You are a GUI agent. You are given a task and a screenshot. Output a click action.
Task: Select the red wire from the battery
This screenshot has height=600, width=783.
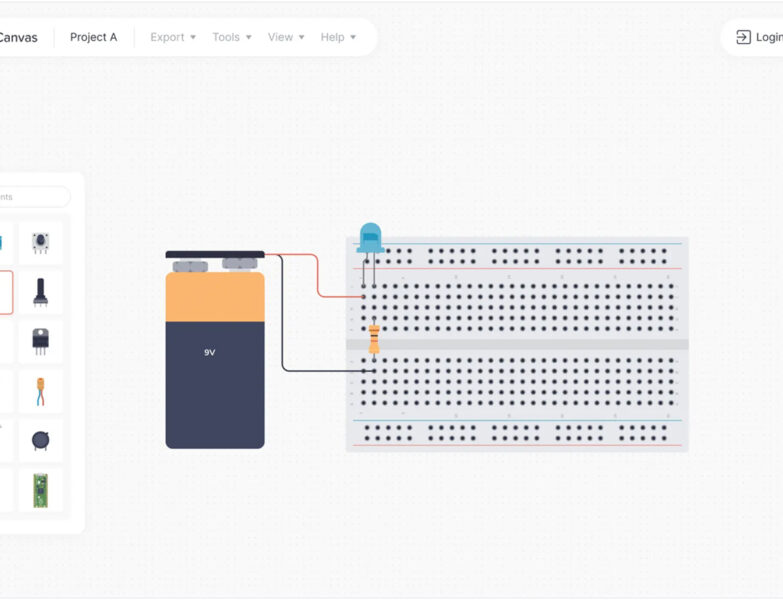(x=318, y=276)
